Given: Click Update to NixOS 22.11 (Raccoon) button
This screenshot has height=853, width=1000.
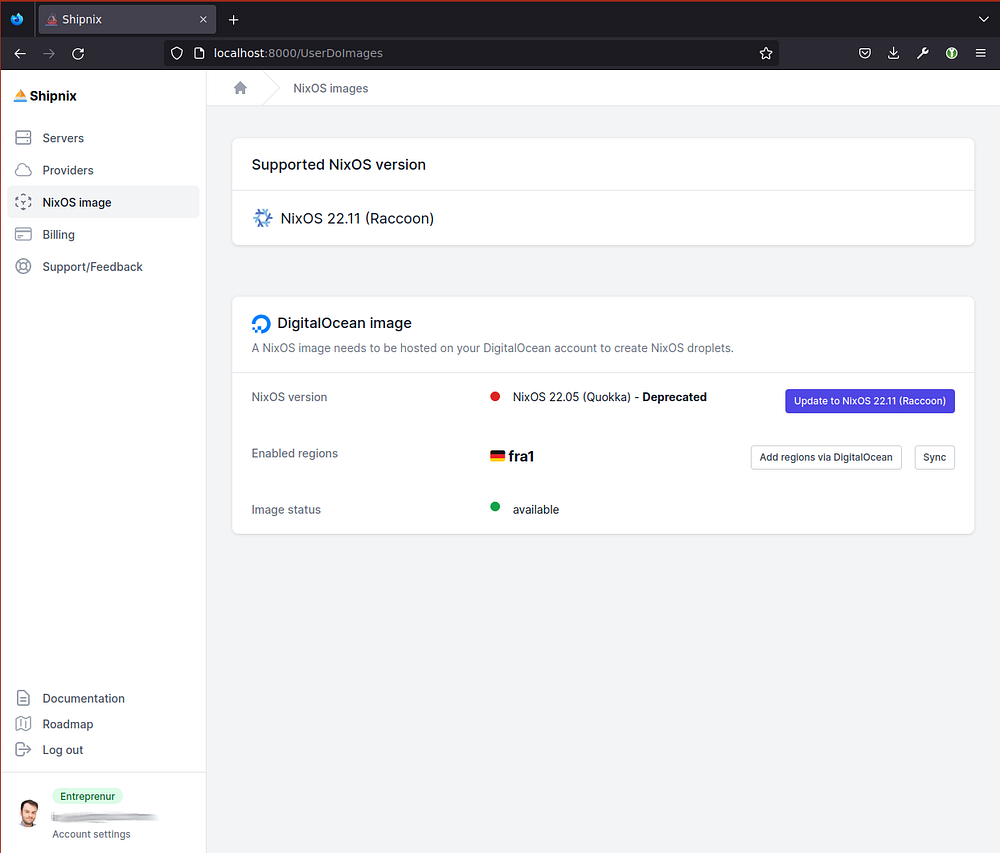Looking at the screenshot, I should (869, 401).
